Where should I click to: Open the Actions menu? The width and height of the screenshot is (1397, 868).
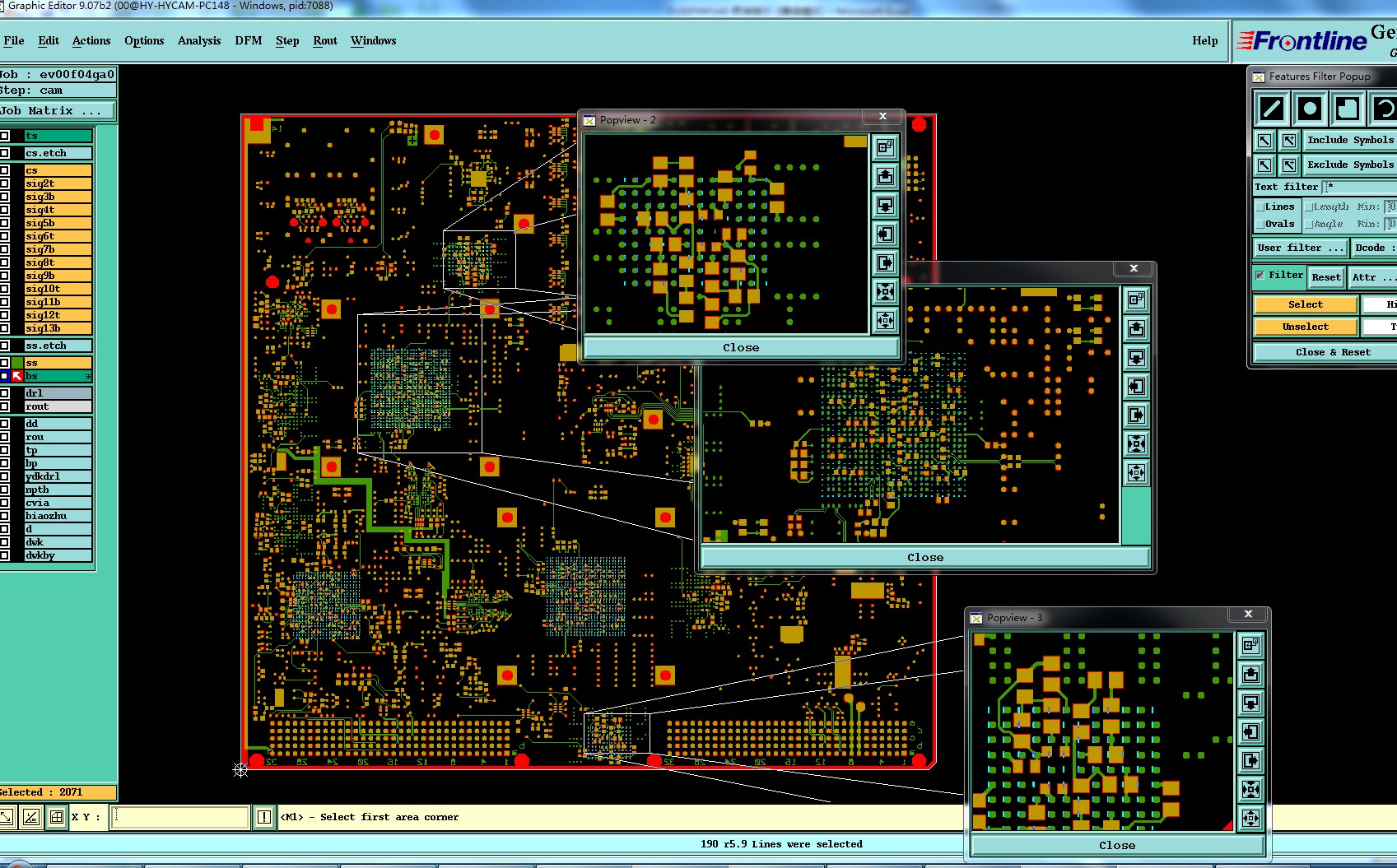[x=91, y=40]
